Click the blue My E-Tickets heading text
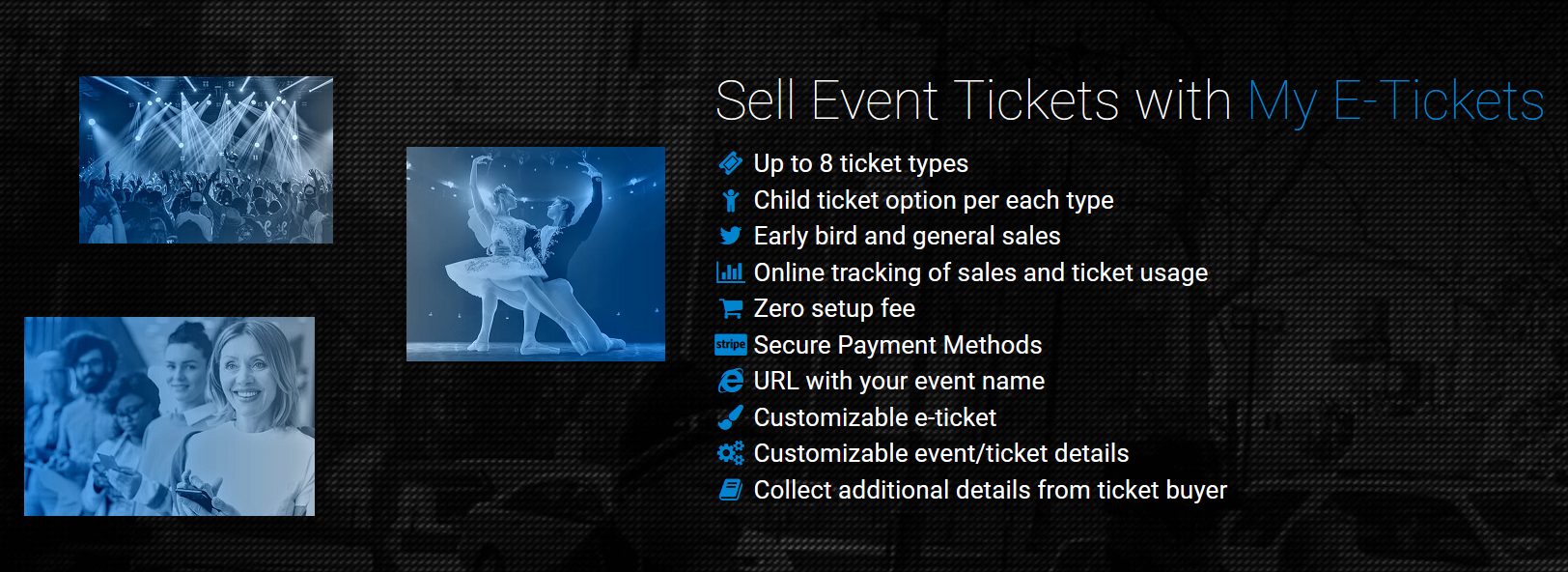 click(1396, 101)
